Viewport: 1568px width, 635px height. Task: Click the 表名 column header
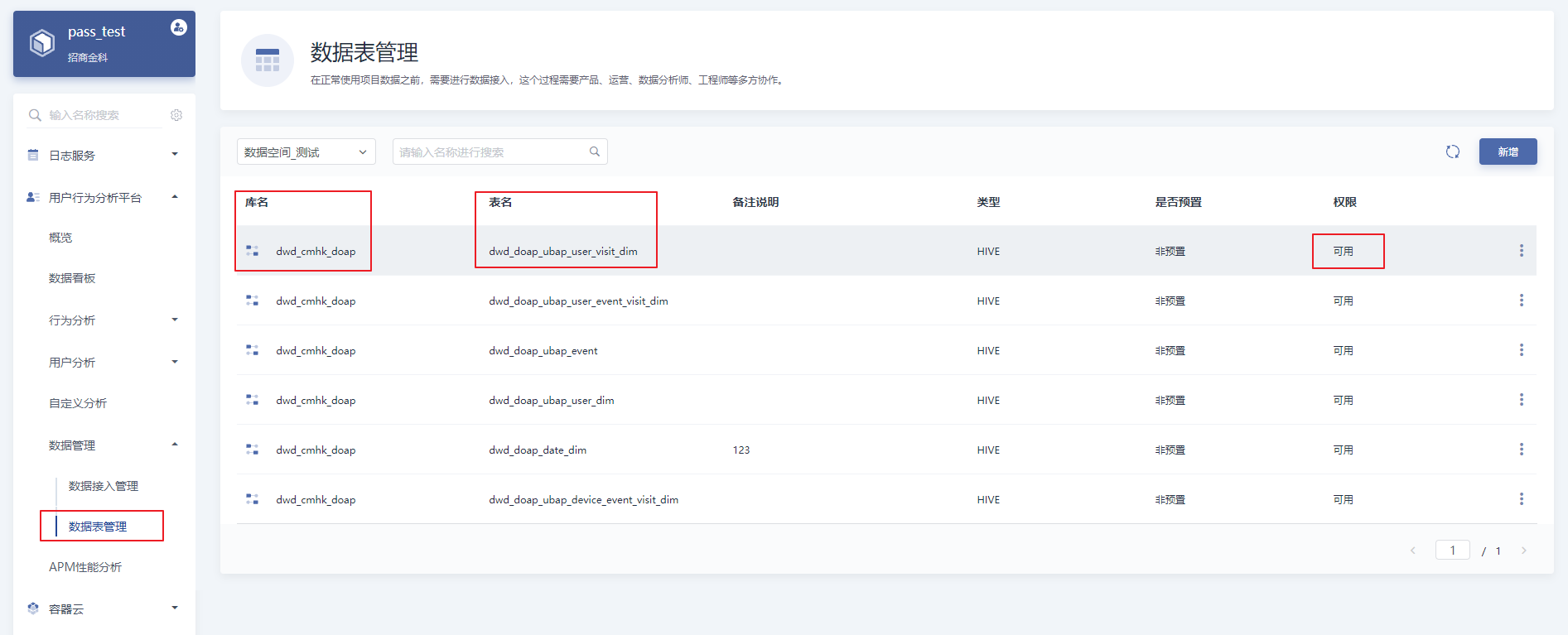click(x=500, y=202)
